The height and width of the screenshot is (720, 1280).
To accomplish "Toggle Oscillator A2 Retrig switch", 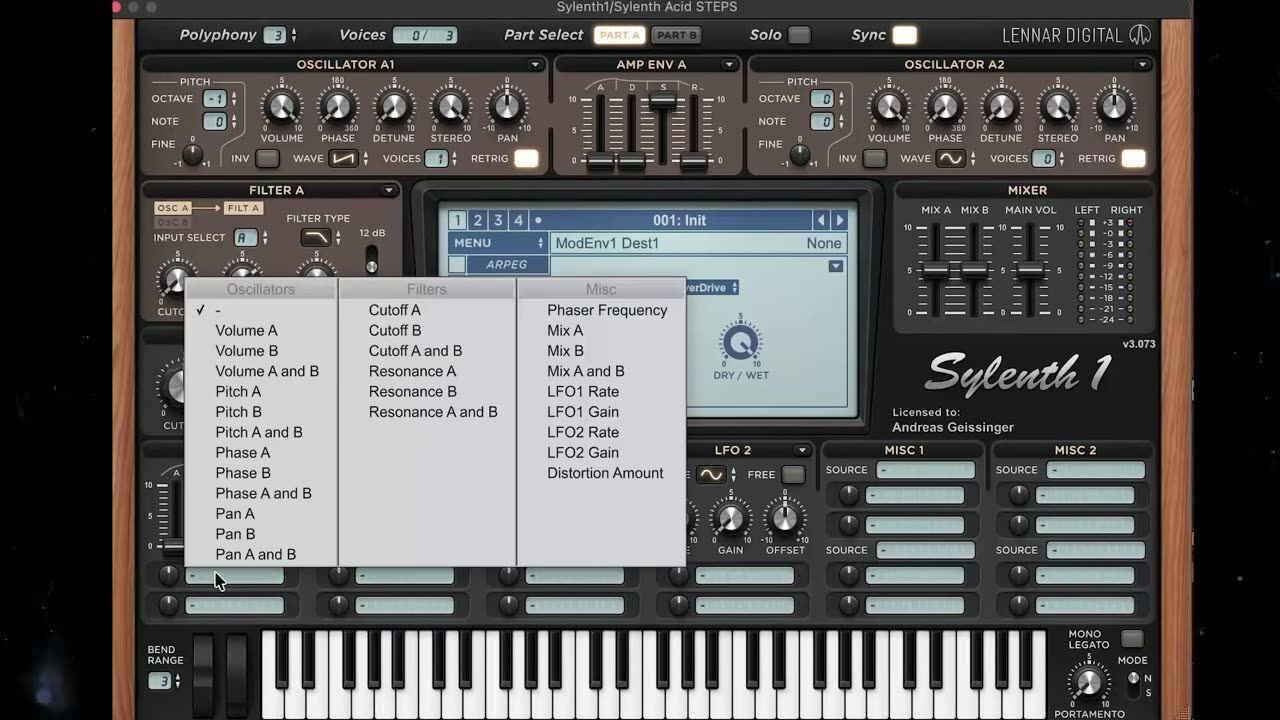I will pyautogui.click(x=1133, y=159).
